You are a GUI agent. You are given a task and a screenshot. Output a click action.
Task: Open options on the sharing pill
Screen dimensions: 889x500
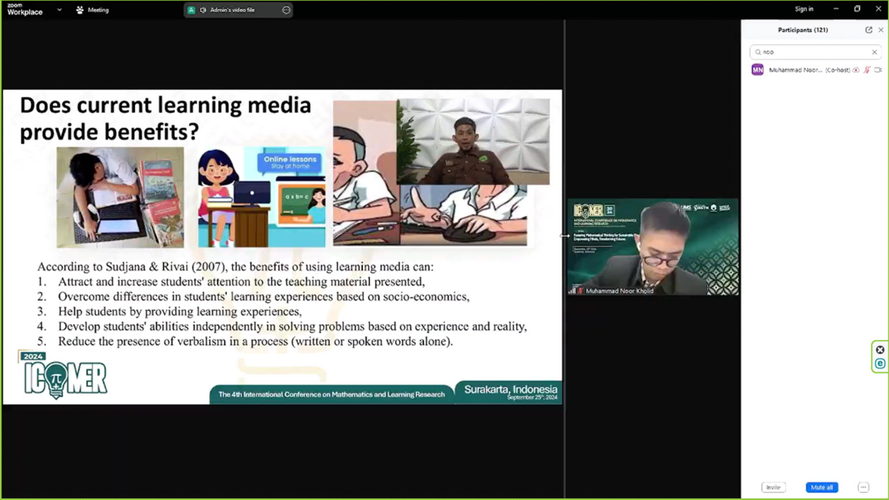point(286,10)
